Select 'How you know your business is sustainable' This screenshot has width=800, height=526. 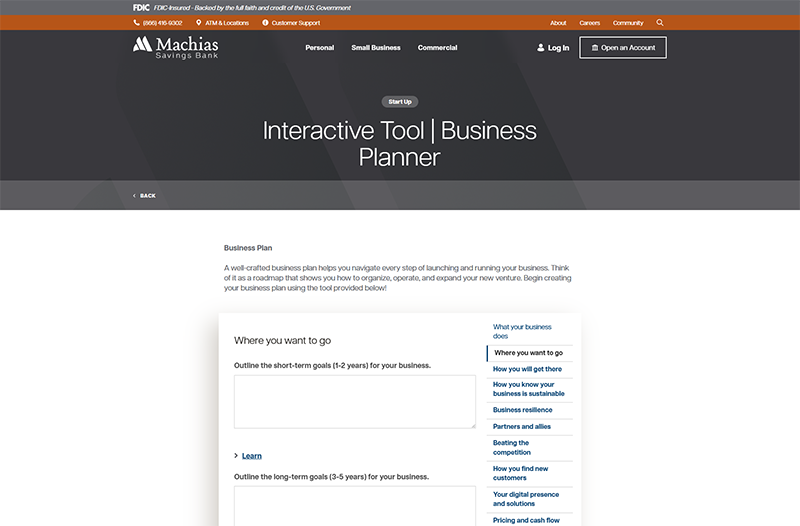[x=529, y=389]
